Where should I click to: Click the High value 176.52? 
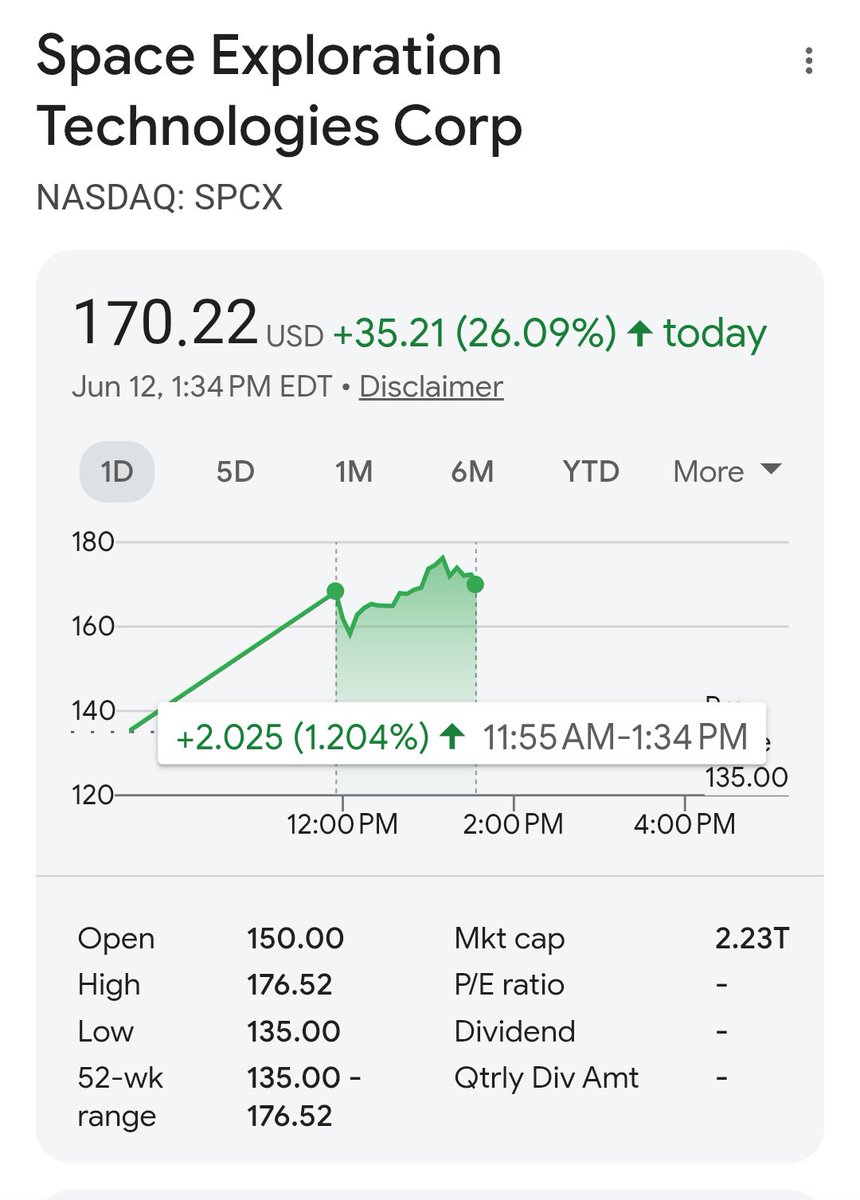(x=289, y=985)
